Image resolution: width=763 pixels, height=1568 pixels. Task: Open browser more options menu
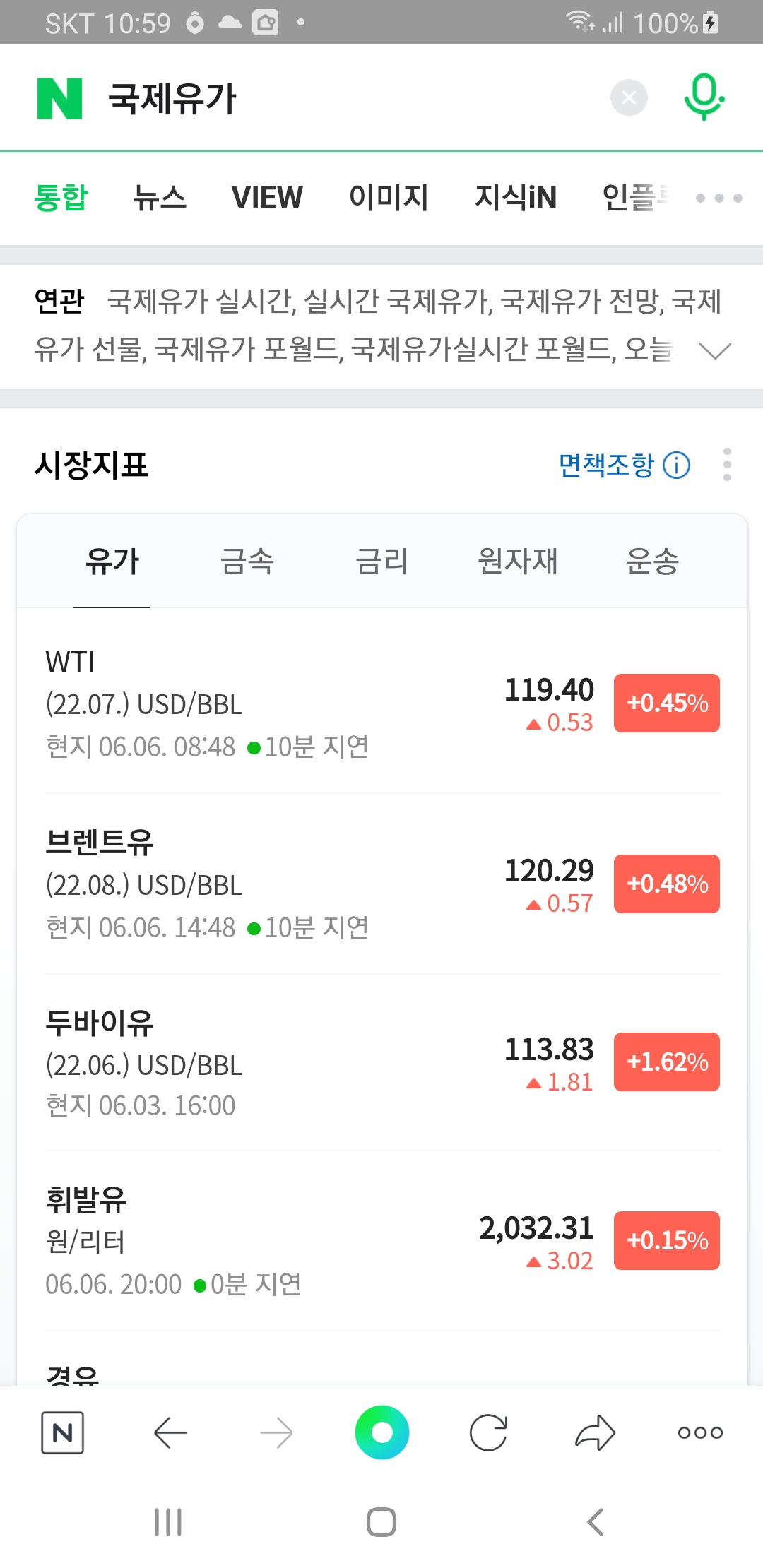pyautogui.click(x=700, y=1432)
